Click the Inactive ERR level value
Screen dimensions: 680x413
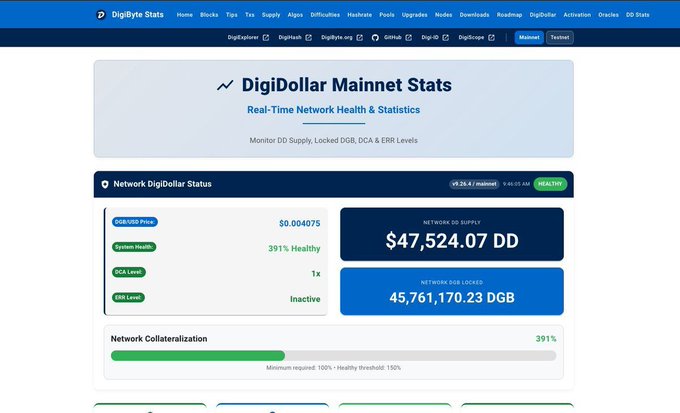click(x=305, y=299)
